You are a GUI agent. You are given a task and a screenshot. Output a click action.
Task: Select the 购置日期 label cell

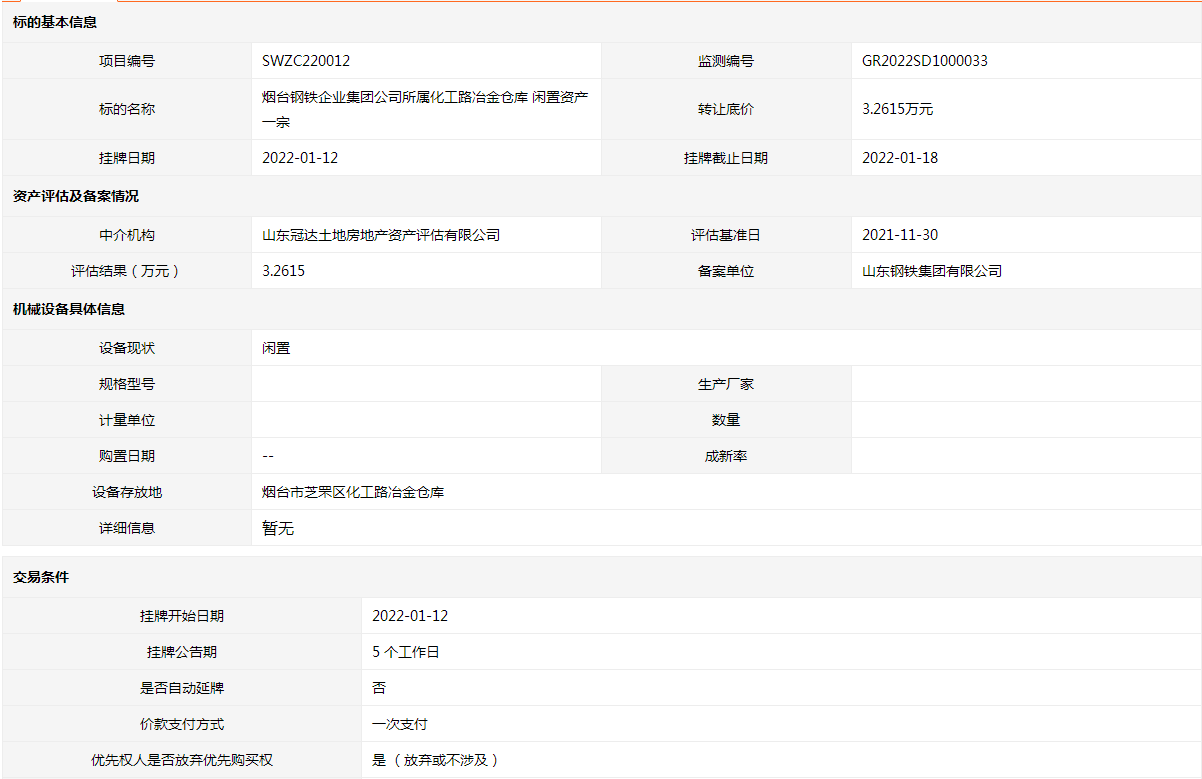pos(127,456)
